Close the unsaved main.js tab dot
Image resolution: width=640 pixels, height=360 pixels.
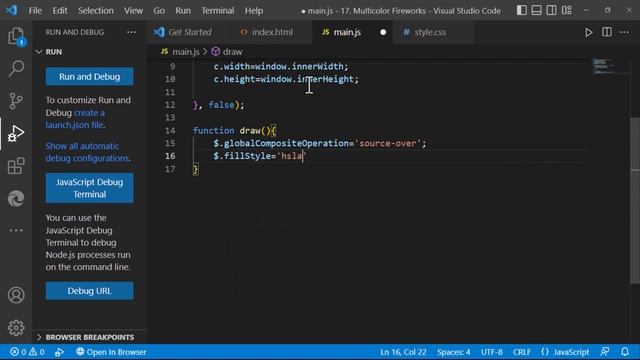[x=383, y=32]
